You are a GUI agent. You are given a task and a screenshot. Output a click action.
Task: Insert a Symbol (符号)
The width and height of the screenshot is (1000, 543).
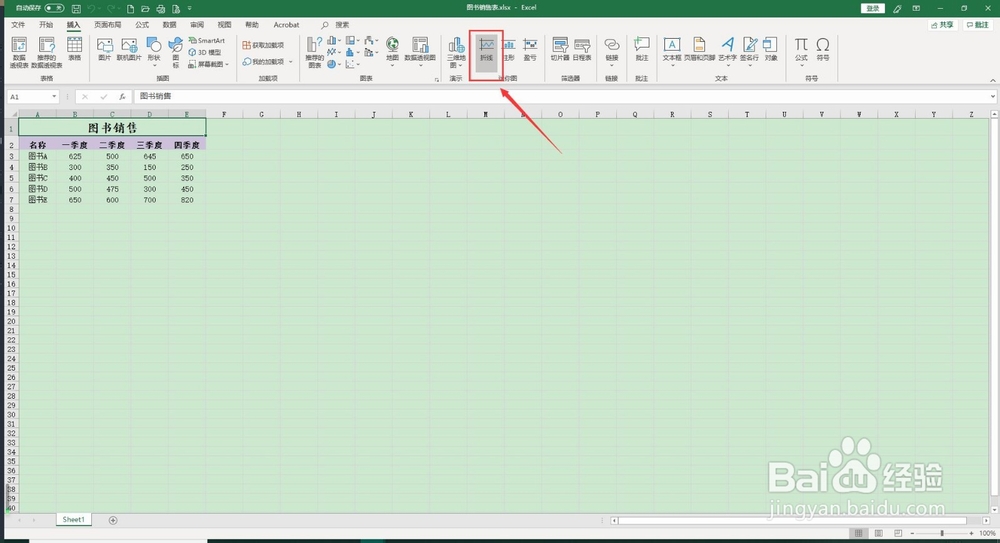pyautogui.click(x=823, y=49)
